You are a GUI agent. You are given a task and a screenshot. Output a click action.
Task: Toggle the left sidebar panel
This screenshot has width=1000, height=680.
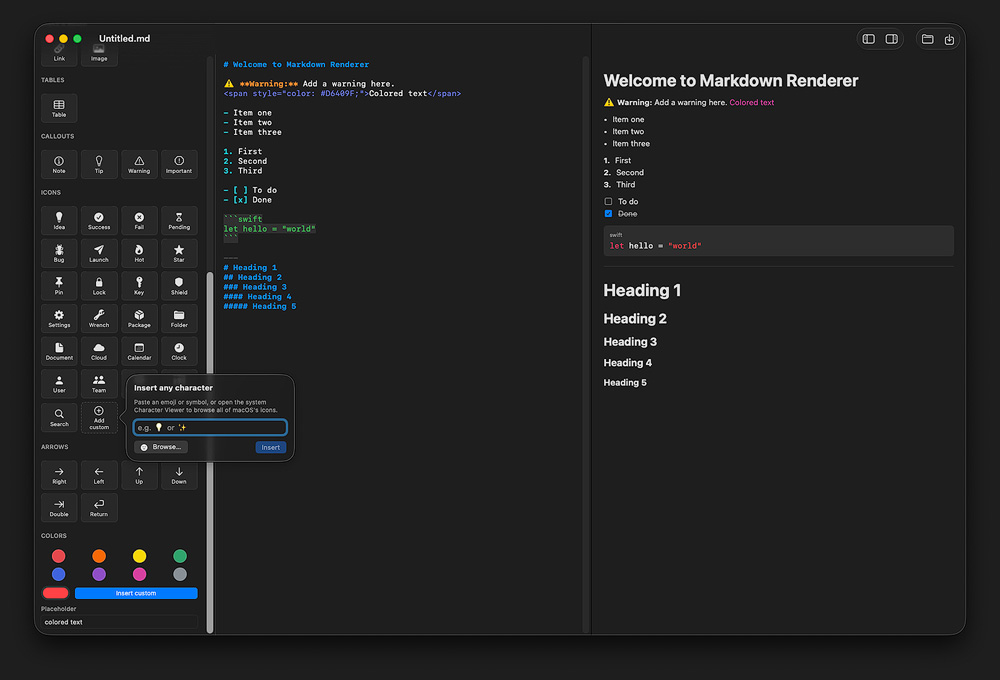[869, 39]
